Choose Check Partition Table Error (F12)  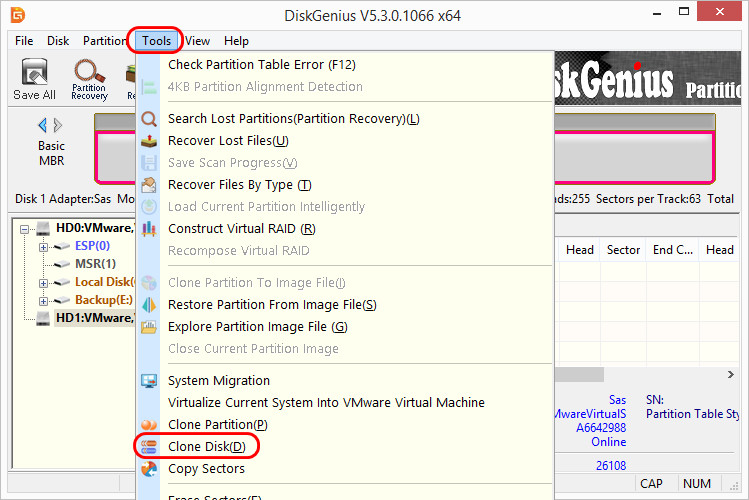262,64
